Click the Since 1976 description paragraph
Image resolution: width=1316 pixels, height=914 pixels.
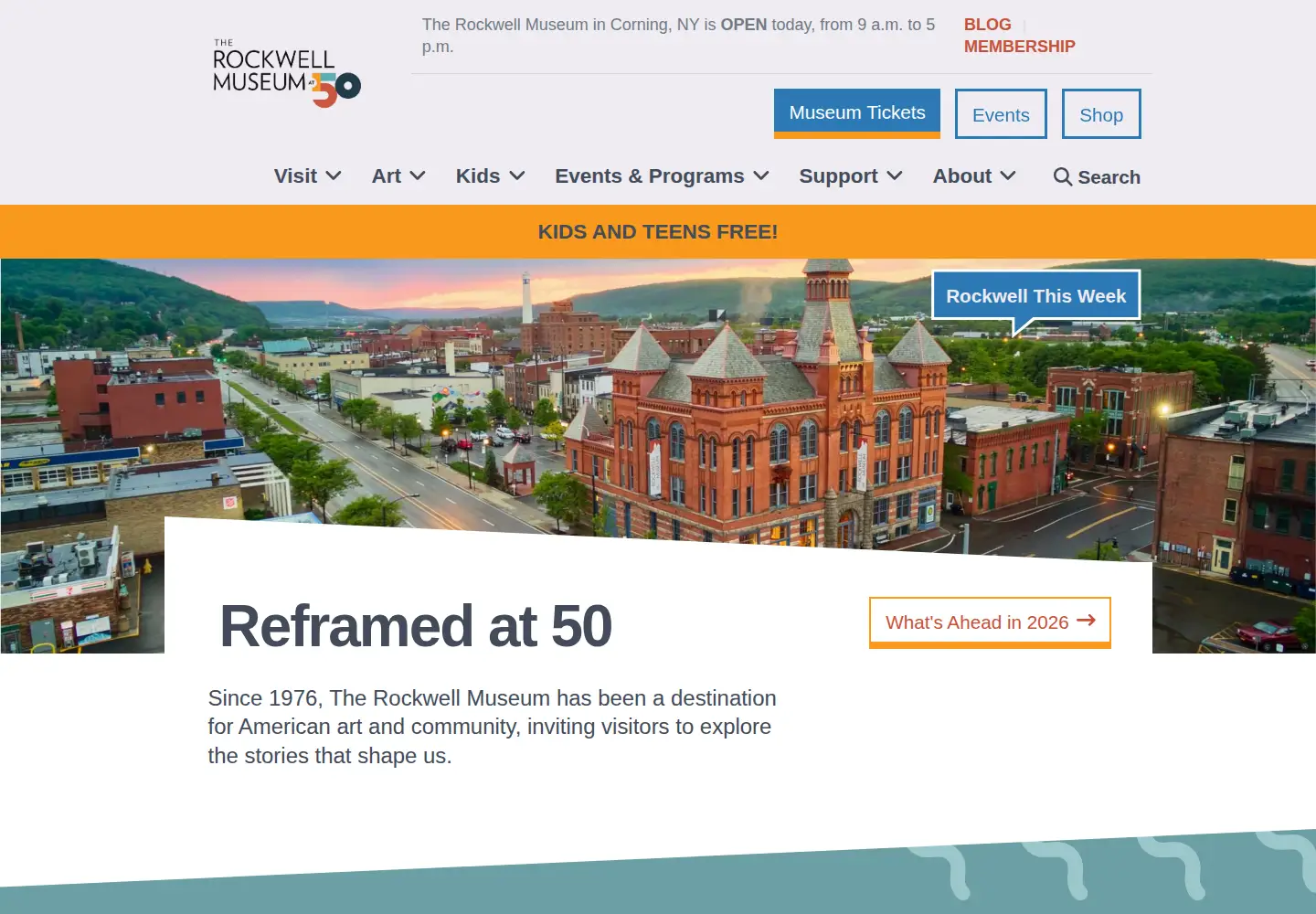(492, 727)
